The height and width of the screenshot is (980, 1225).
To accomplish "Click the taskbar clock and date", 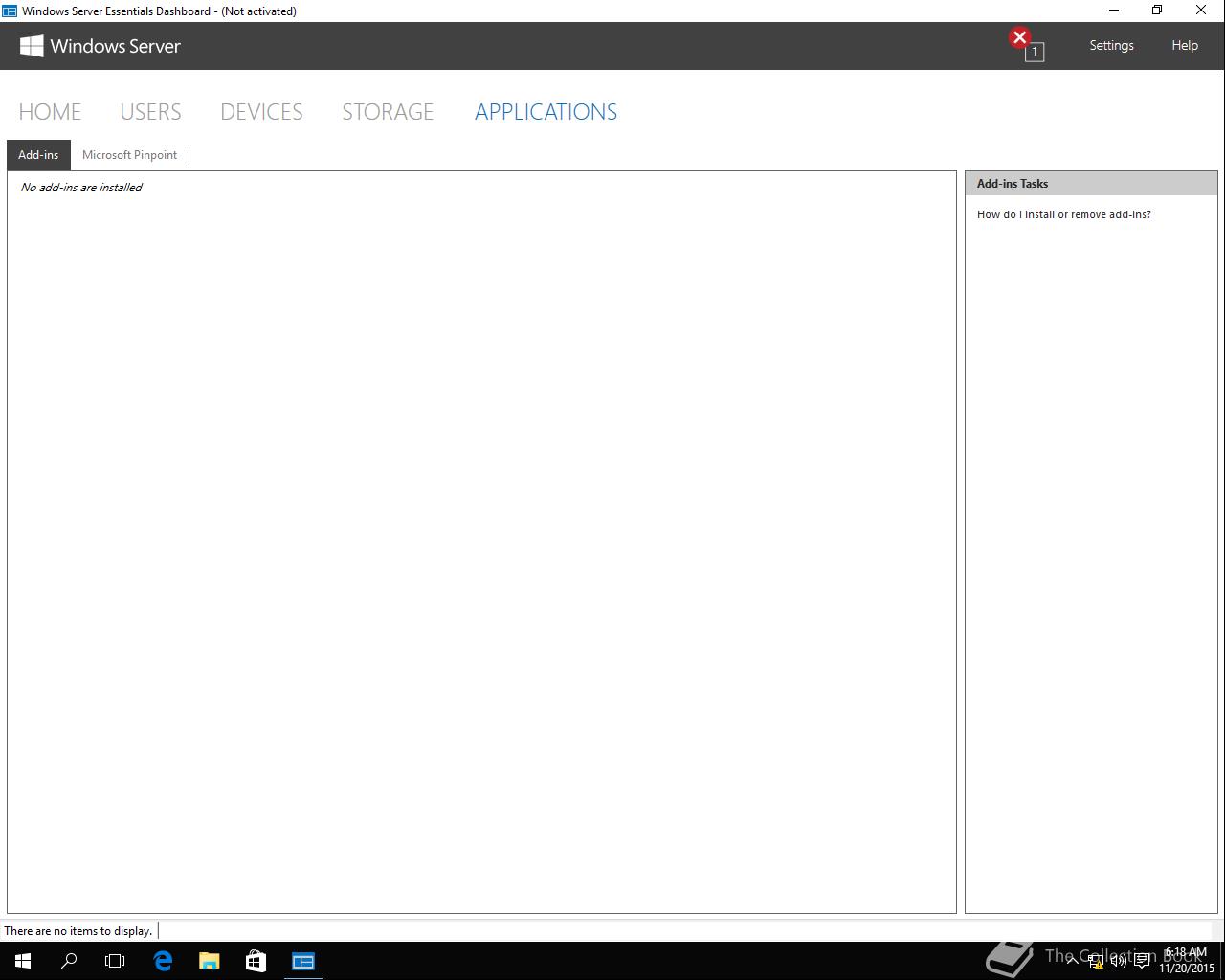I will click(1187, 961).
